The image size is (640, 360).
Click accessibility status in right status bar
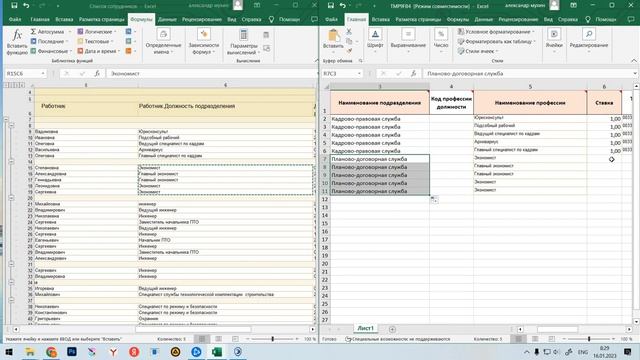click(x=398, y=339)
